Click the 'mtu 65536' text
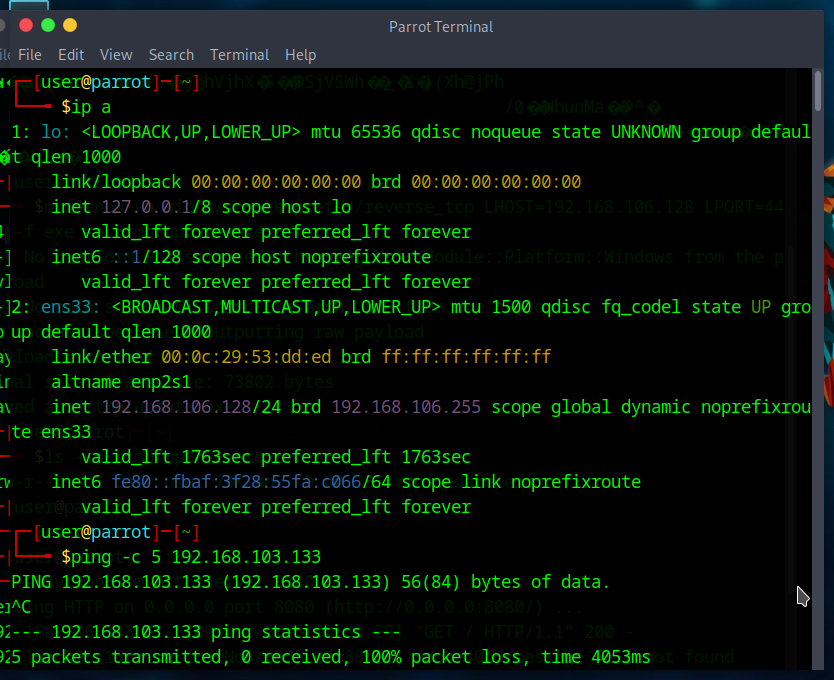The width and height of the screenshot is (834, 680). (x=356, y=132)
